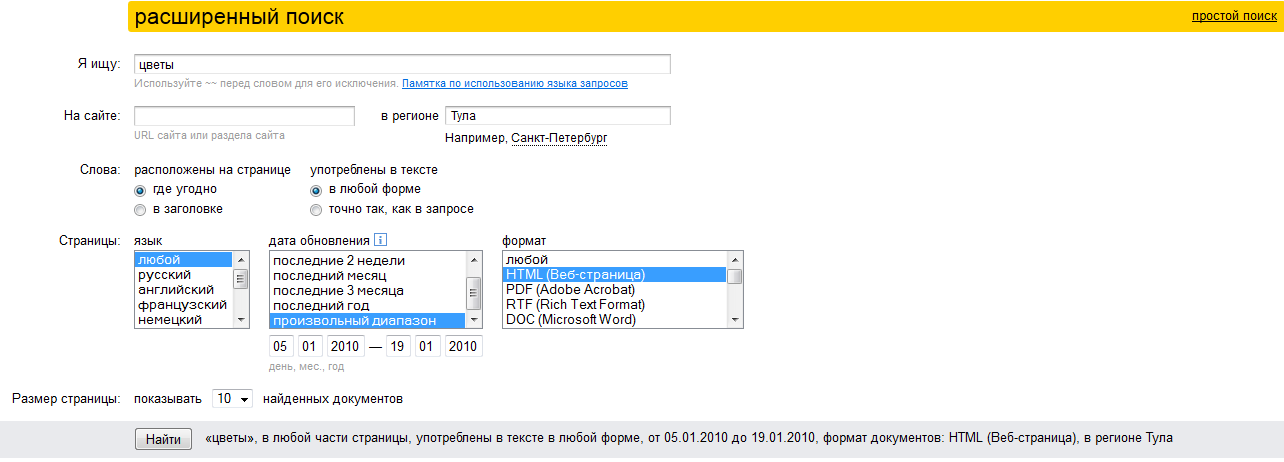Screen dimensions: 1284x462
Task: Click the end day field '19'
Action: 399,346
